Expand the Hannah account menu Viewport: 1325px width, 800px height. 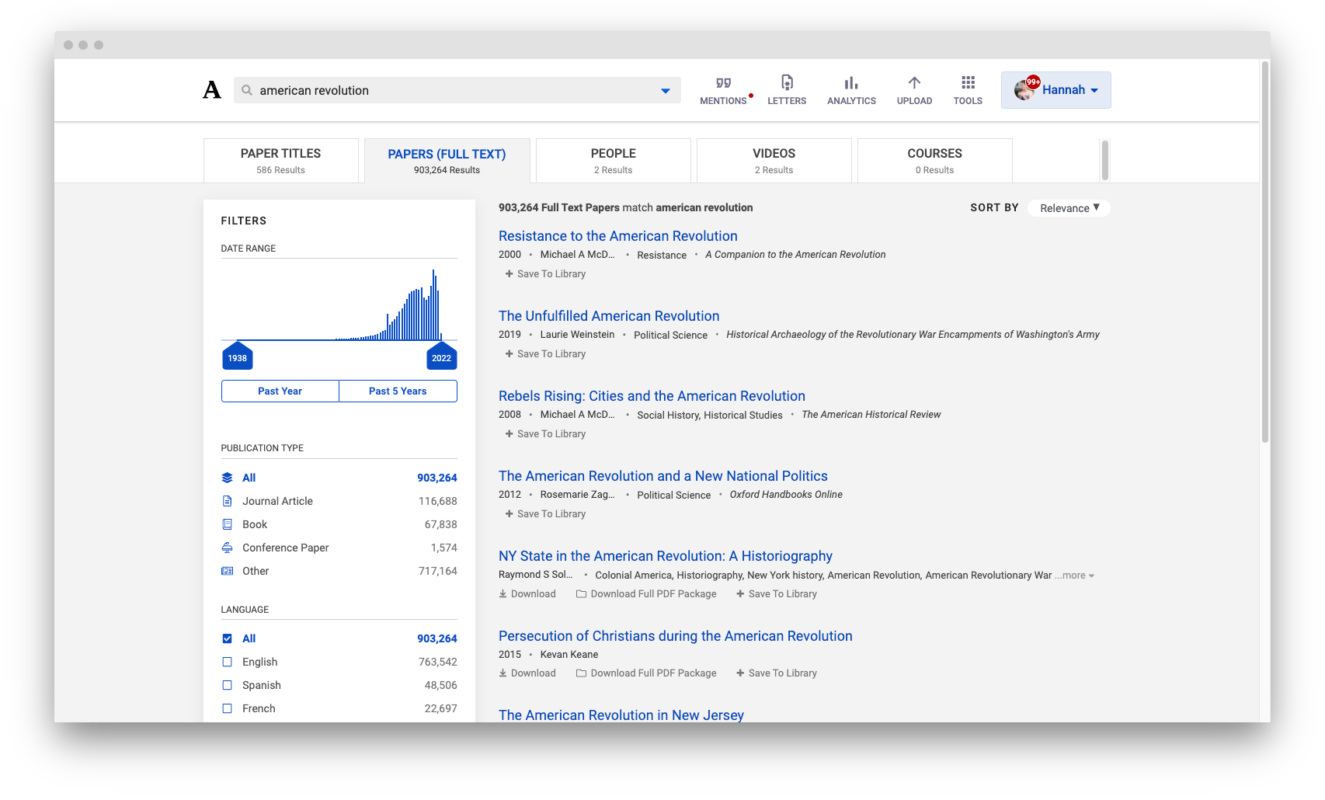(1056, 90)
